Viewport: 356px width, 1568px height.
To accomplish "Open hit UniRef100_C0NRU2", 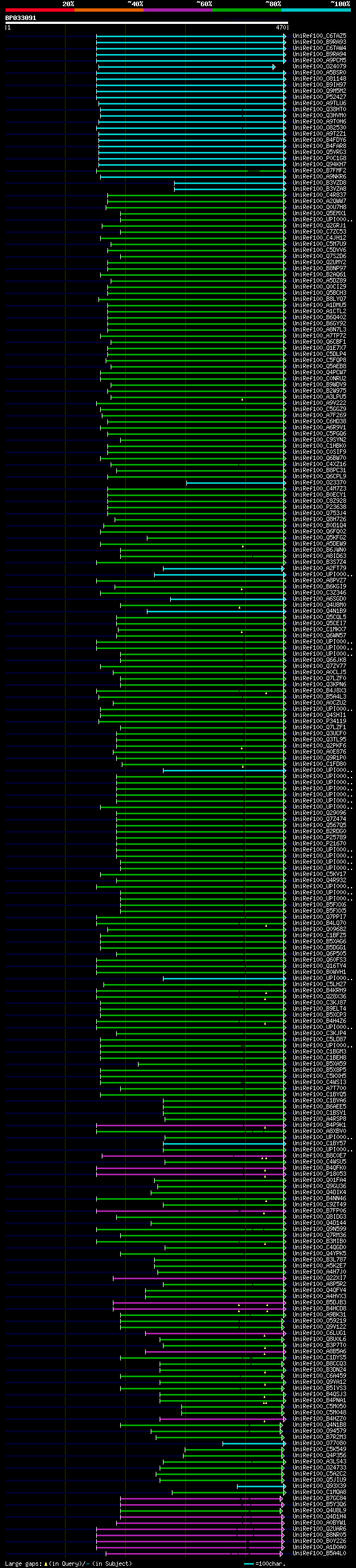I will pyautogui.click(x=319, y=378).
